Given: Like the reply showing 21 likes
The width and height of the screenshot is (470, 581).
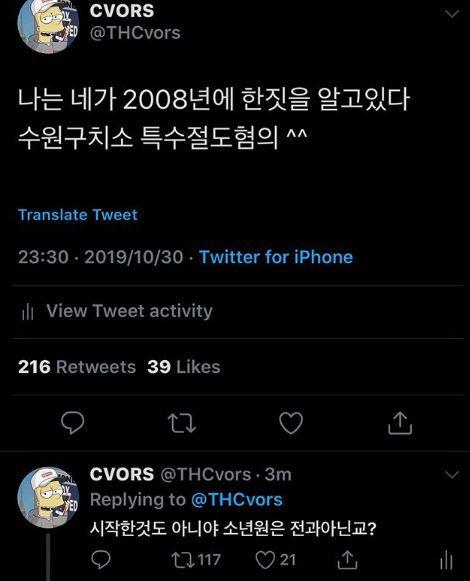Looking at the screenshot, I should pos(276,560).
